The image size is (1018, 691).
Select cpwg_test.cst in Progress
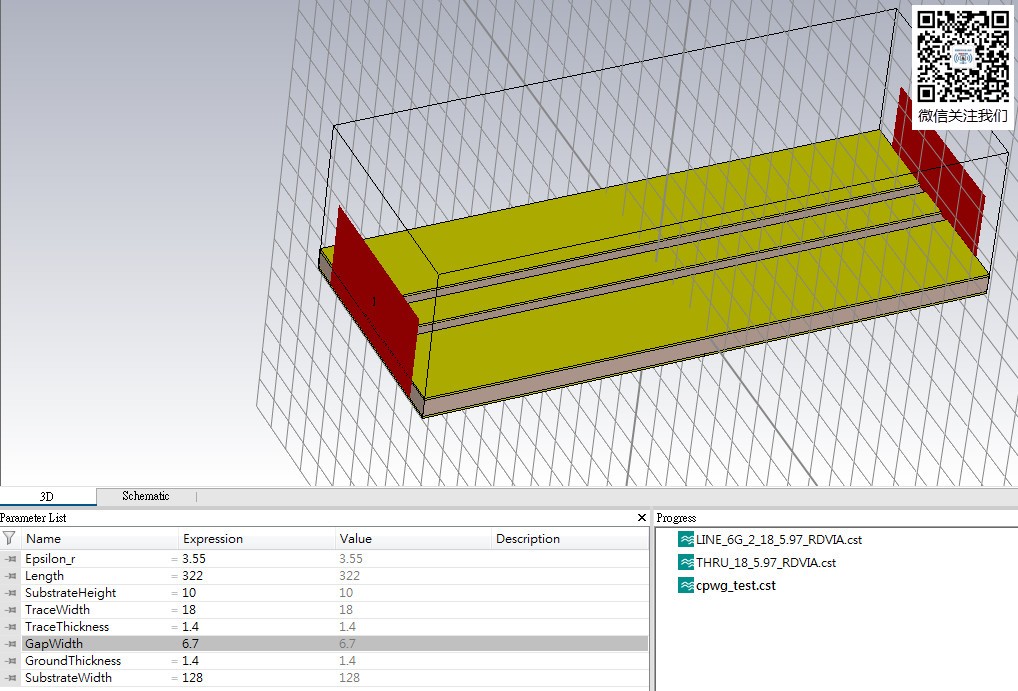(736, 585)
